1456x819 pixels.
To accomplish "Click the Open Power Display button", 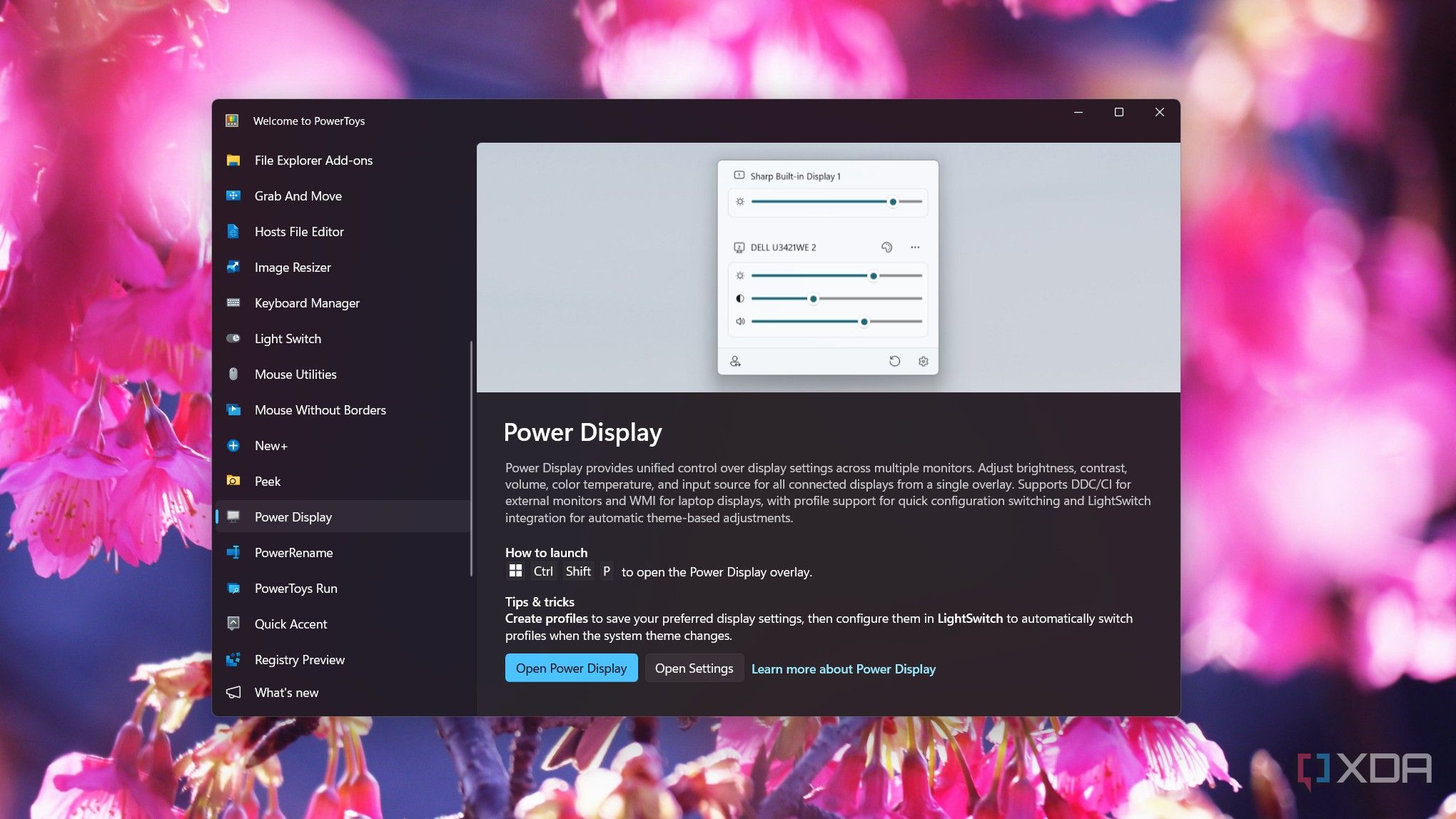I will (x=571, y=668).
